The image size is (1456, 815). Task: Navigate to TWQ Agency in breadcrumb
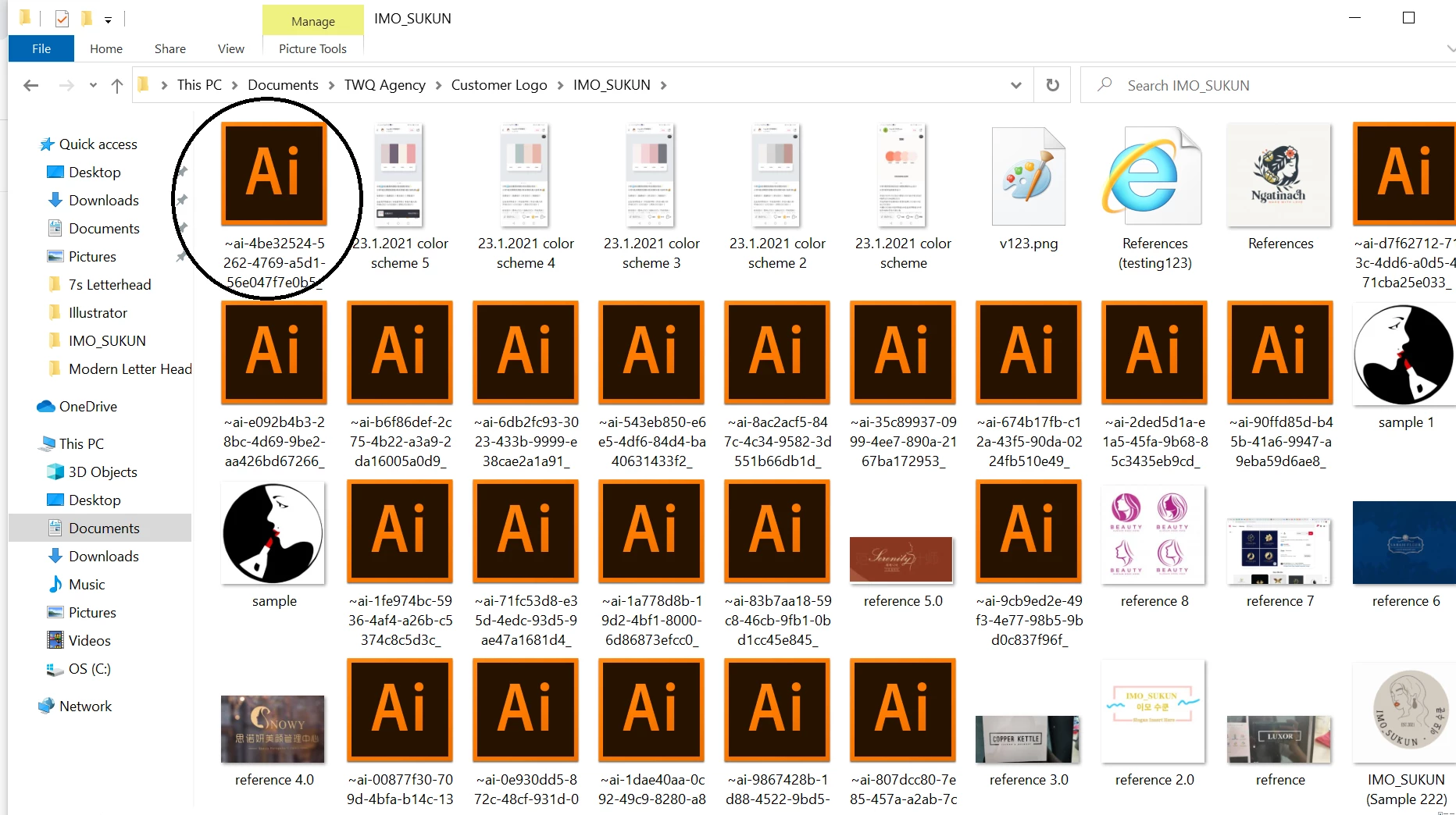click(x=385, y=84)
